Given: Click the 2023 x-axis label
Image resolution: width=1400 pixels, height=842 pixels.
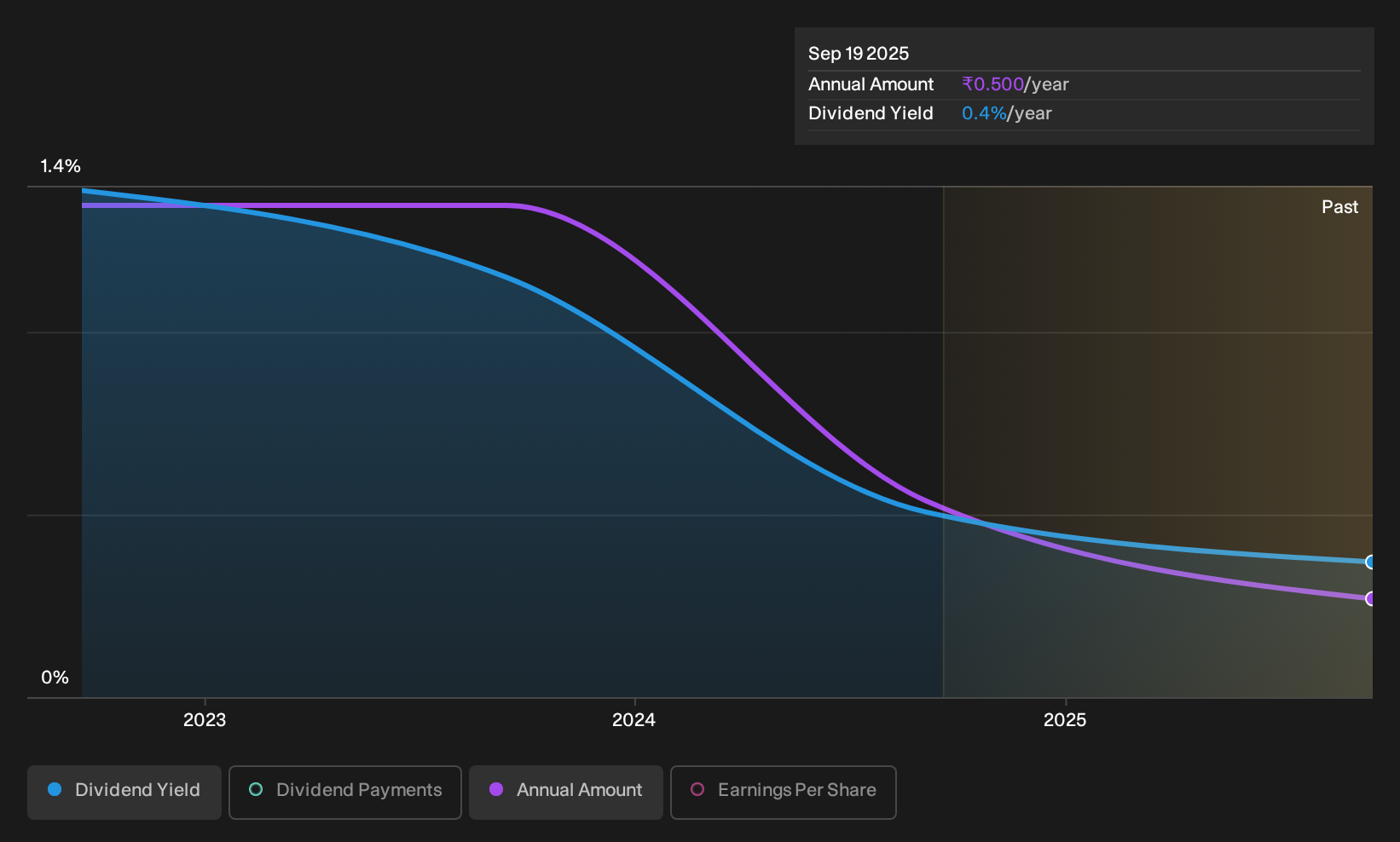Looking at the screenshot, I should click(205, 720).
